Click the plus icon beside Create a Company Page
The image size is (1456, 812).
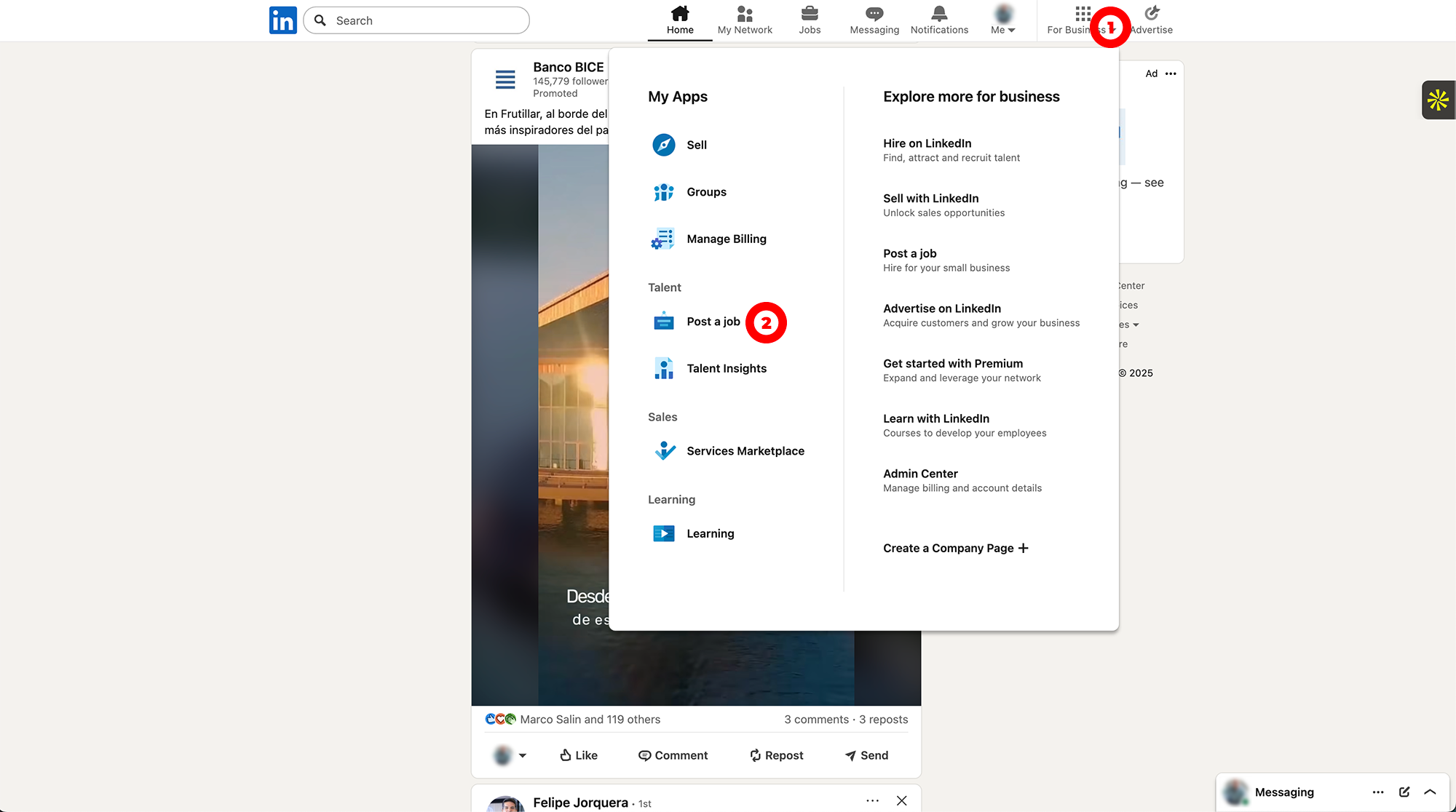click(x=1023, y=548)
